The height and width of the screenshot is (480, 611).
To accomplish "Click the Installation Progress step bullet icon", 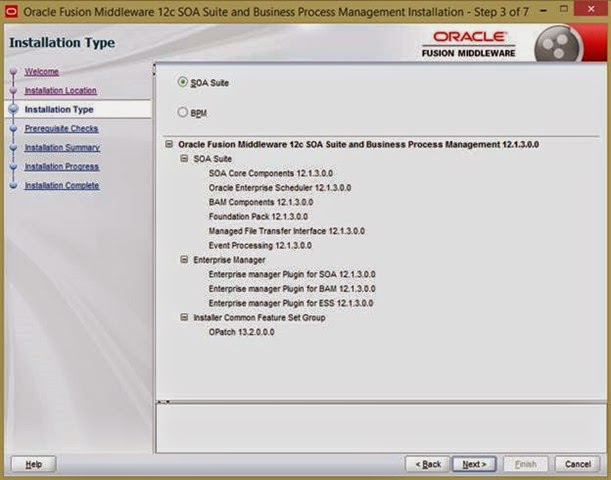I will [13, 167].
